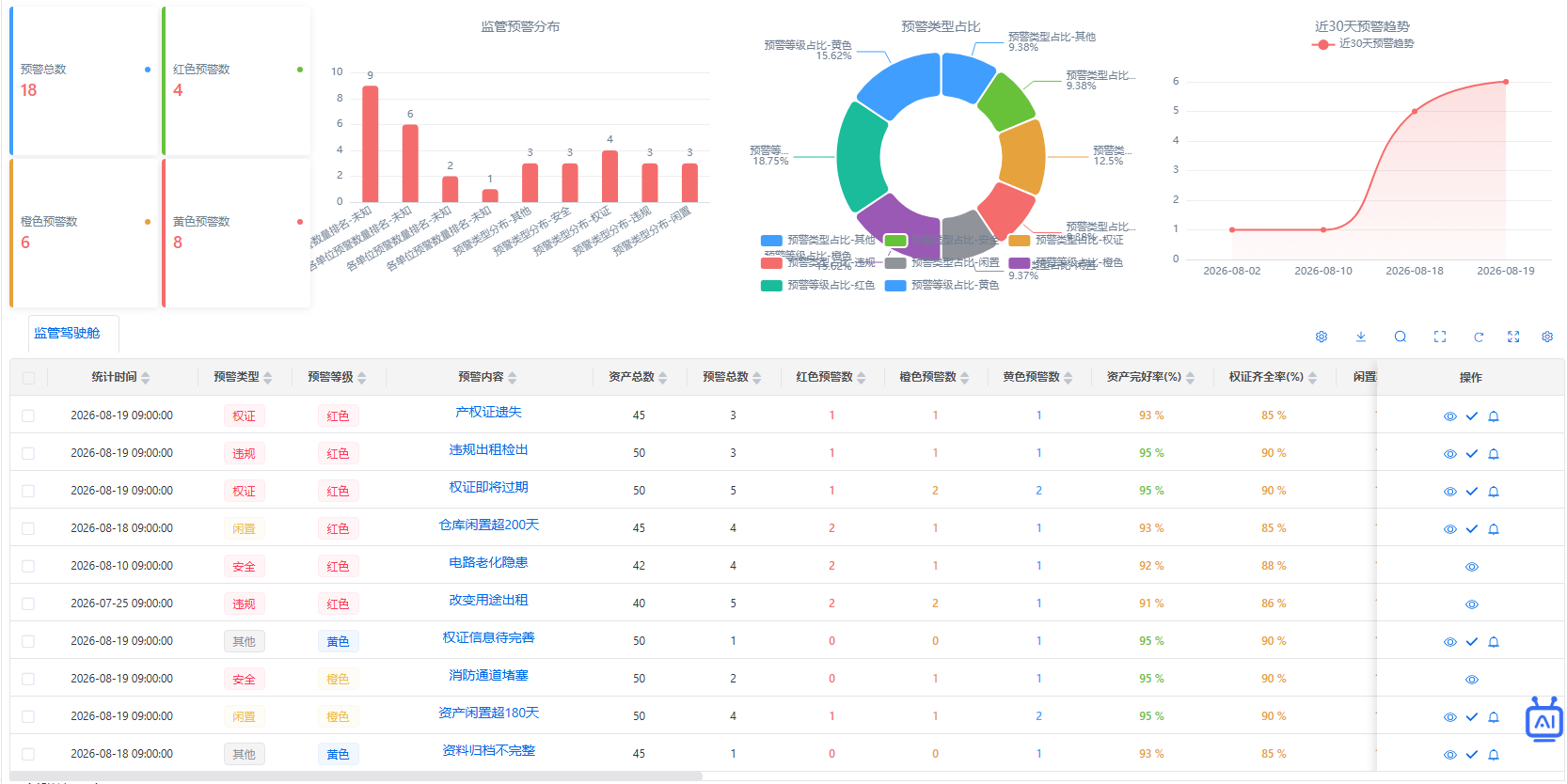The width and height of the screenshot is (1567, 784).
Task: Click eye icon in 电路老化隐患 row
Action: coord(1472,567)
